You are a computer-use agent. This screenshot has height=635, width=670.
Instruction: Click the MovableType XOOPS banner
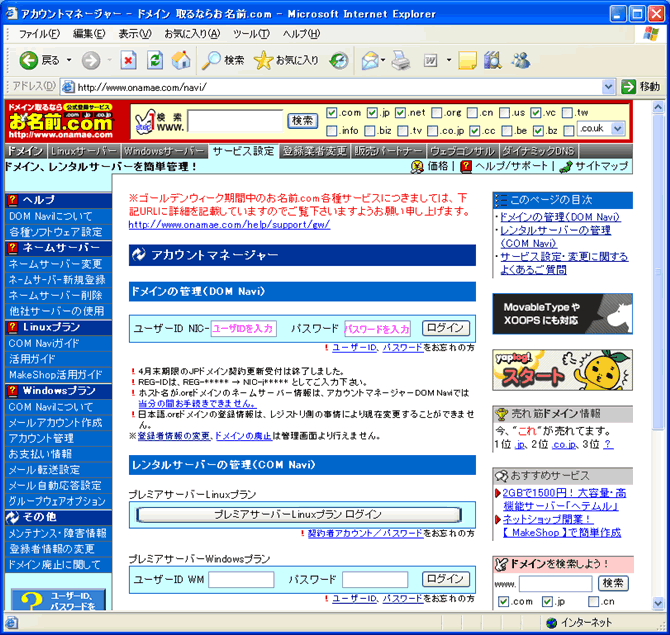[x=562, y=314]
